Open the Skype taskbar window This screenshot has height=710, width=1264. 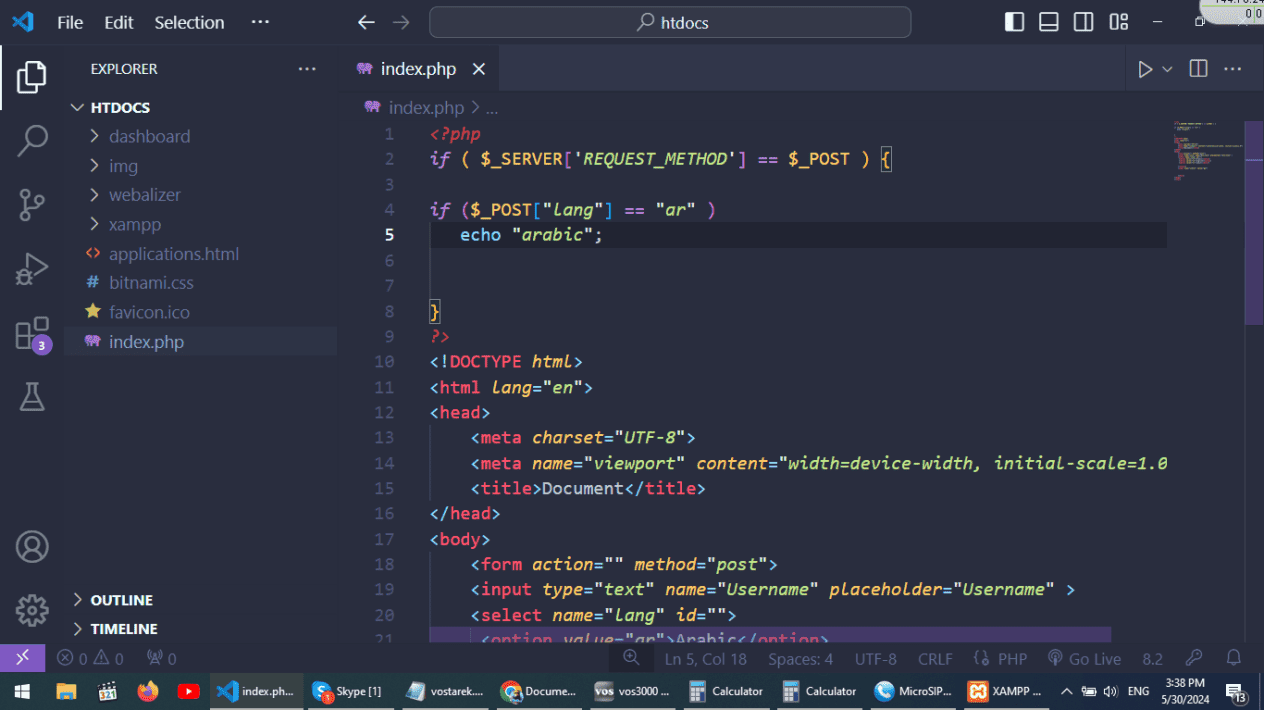coord(349,691)
